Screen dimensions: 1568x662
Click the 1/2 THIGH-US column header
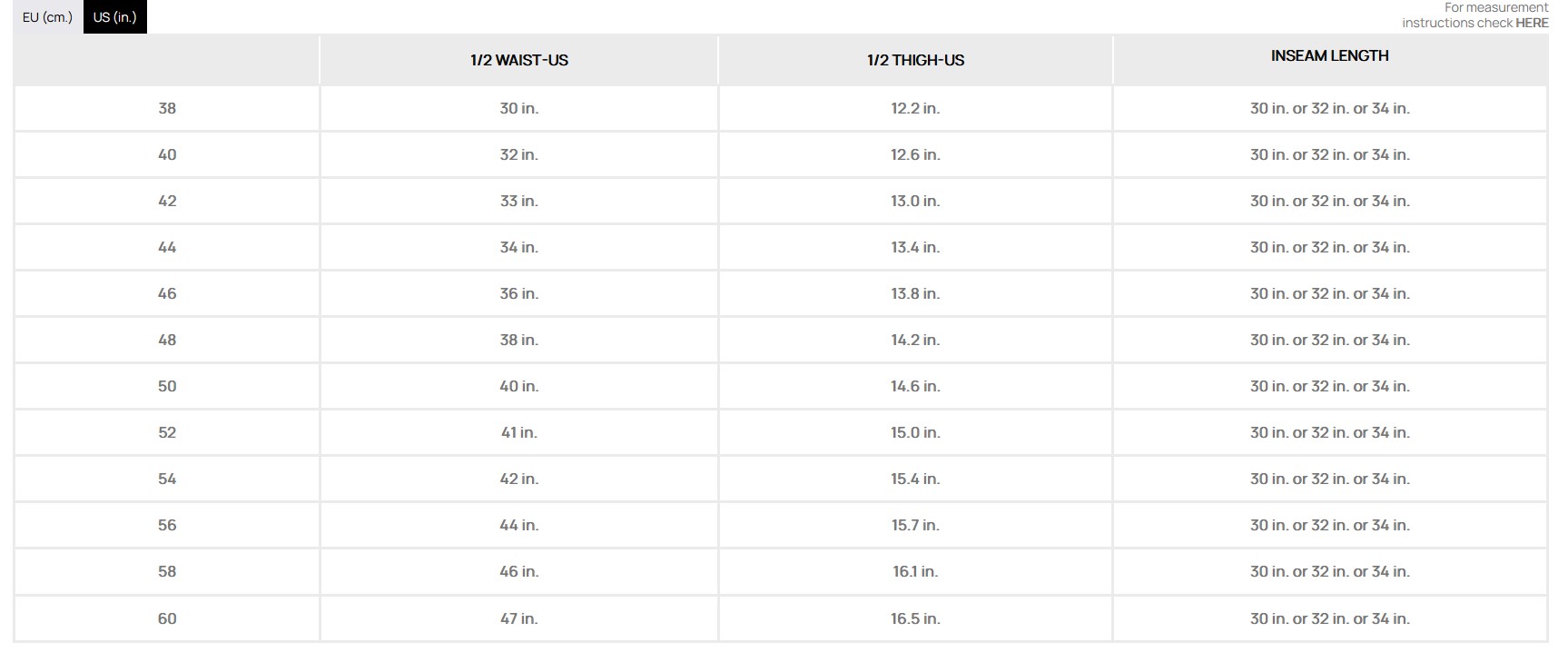pyautogui.click(x=915, y=60)
